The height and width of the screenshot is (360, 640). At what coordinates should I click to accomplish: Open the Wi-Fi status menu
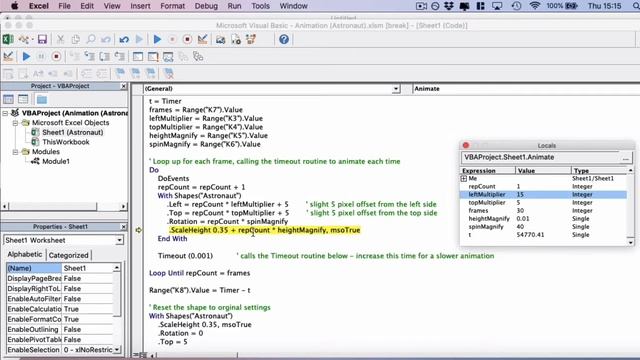tap(534, 6)
